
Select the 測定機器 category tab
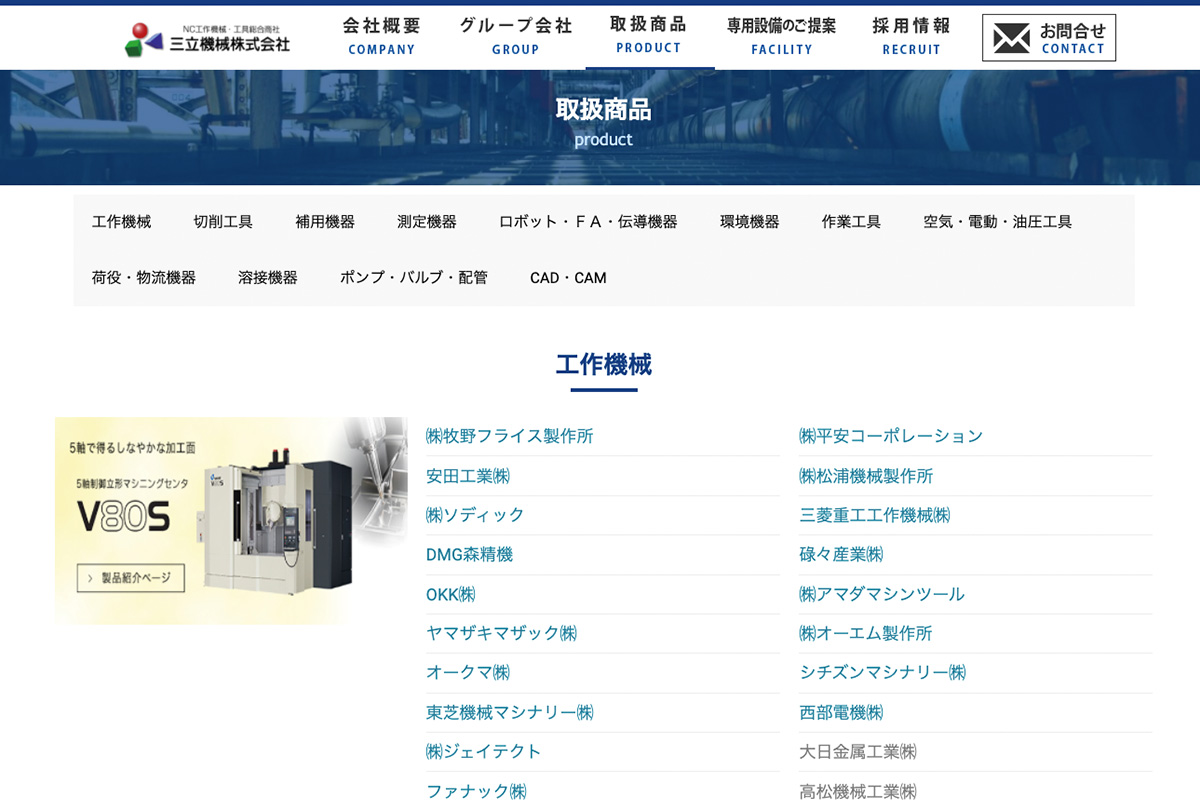click(427, 222)
